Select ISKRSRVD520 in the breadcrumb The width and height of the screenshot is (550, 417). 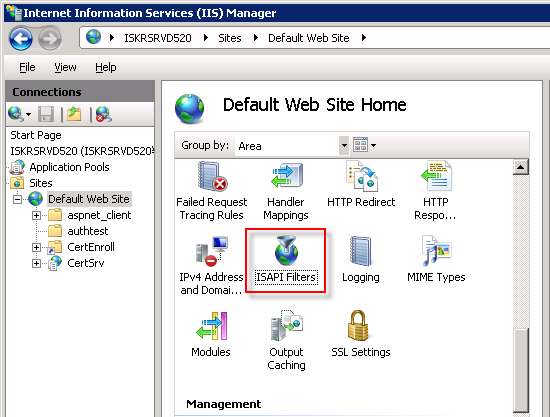[158, 38]
